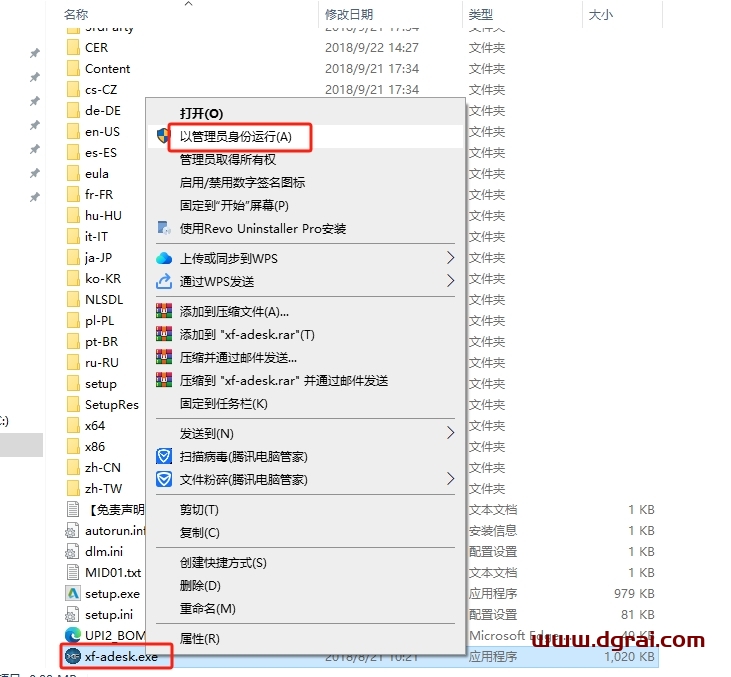Select the ru-RU folder name
The image size is (731, 677).
tap(102, 363)
